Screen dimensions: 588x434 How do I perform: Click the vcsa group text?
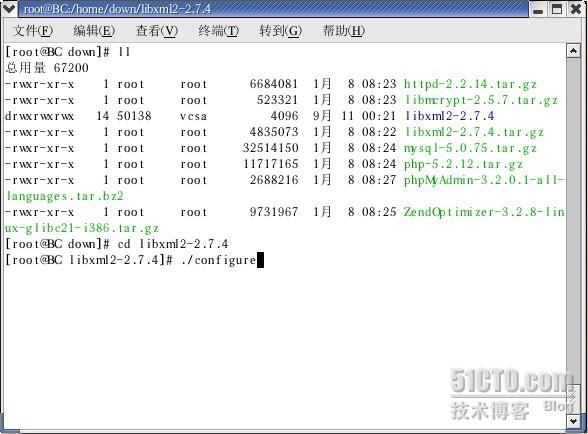193,116
